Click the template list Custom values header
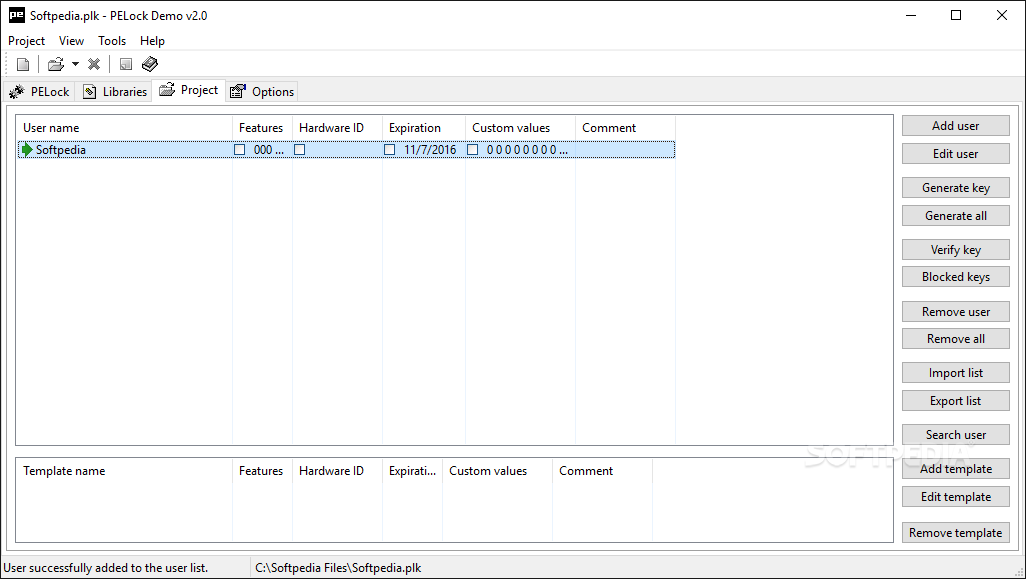Screen dimensions: 1026x579 click(x=497, y=471)
